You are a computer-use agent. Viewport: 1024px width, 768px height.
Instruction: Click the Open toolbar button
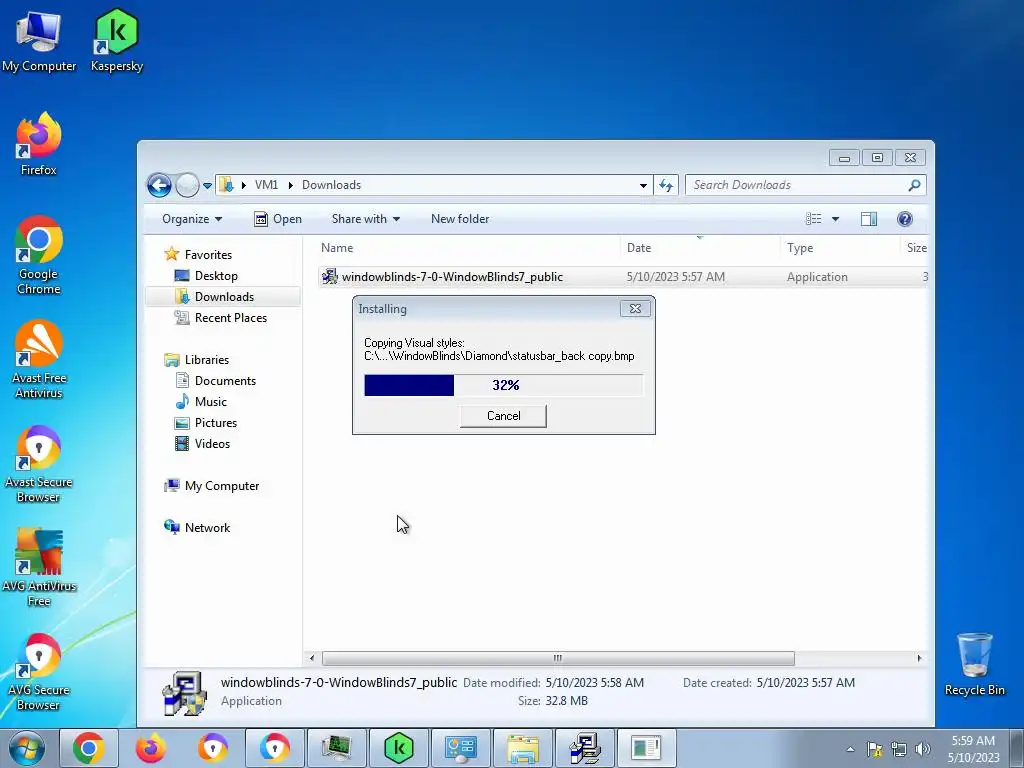(278, 219)
